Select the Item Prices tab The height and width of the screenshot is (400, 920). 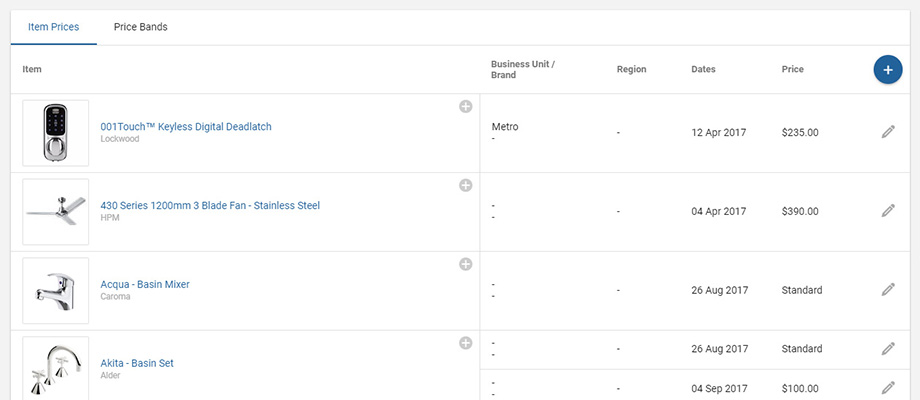point(54,27)
